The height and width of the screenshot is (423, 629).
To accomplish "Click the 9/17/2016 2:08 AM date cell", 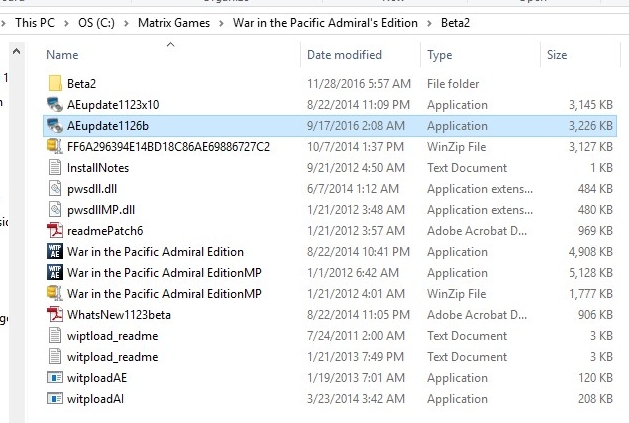I will pyautogui.click(x=356, y=126).
